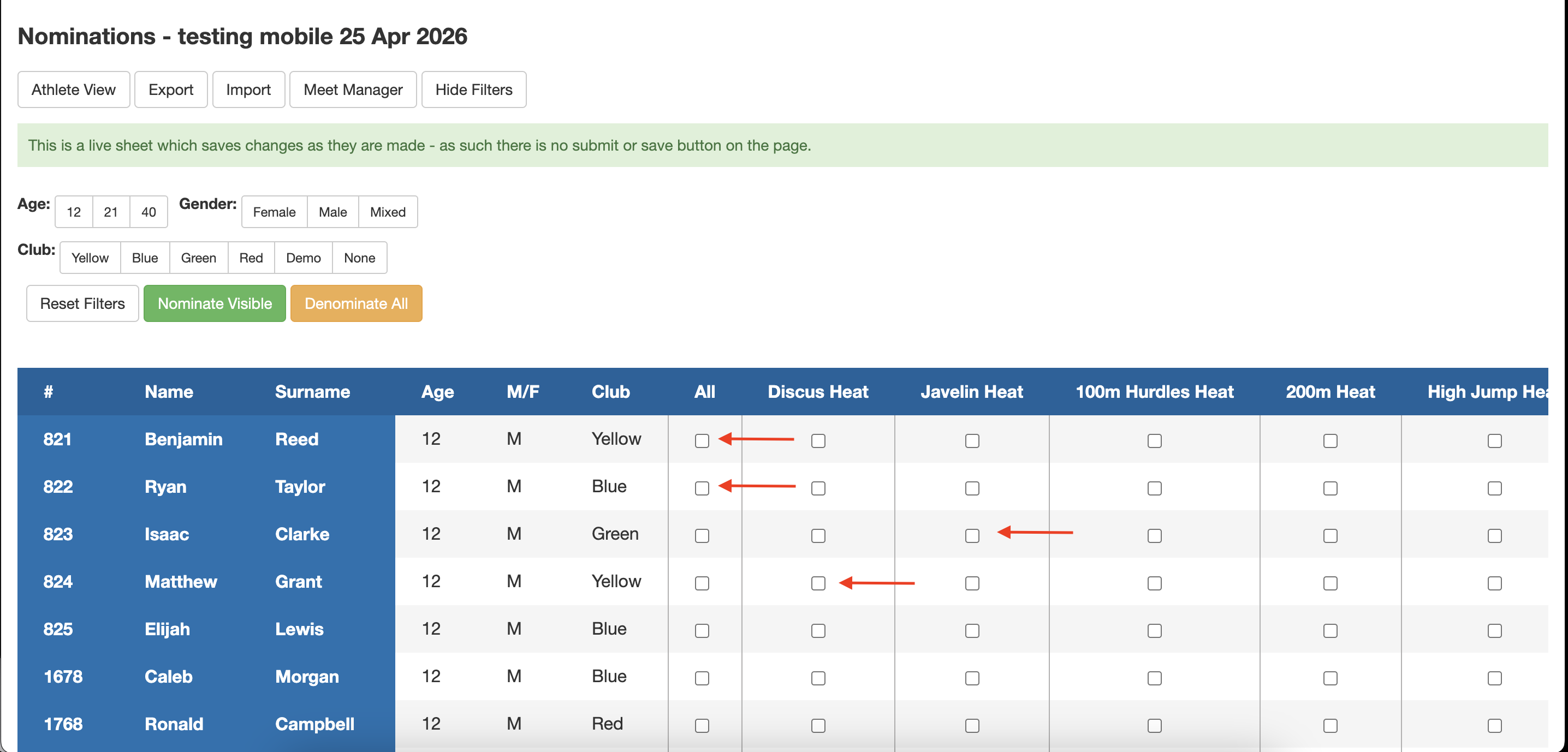Click the Age column header
1568x752 pixels.
(x=438, y=392)
